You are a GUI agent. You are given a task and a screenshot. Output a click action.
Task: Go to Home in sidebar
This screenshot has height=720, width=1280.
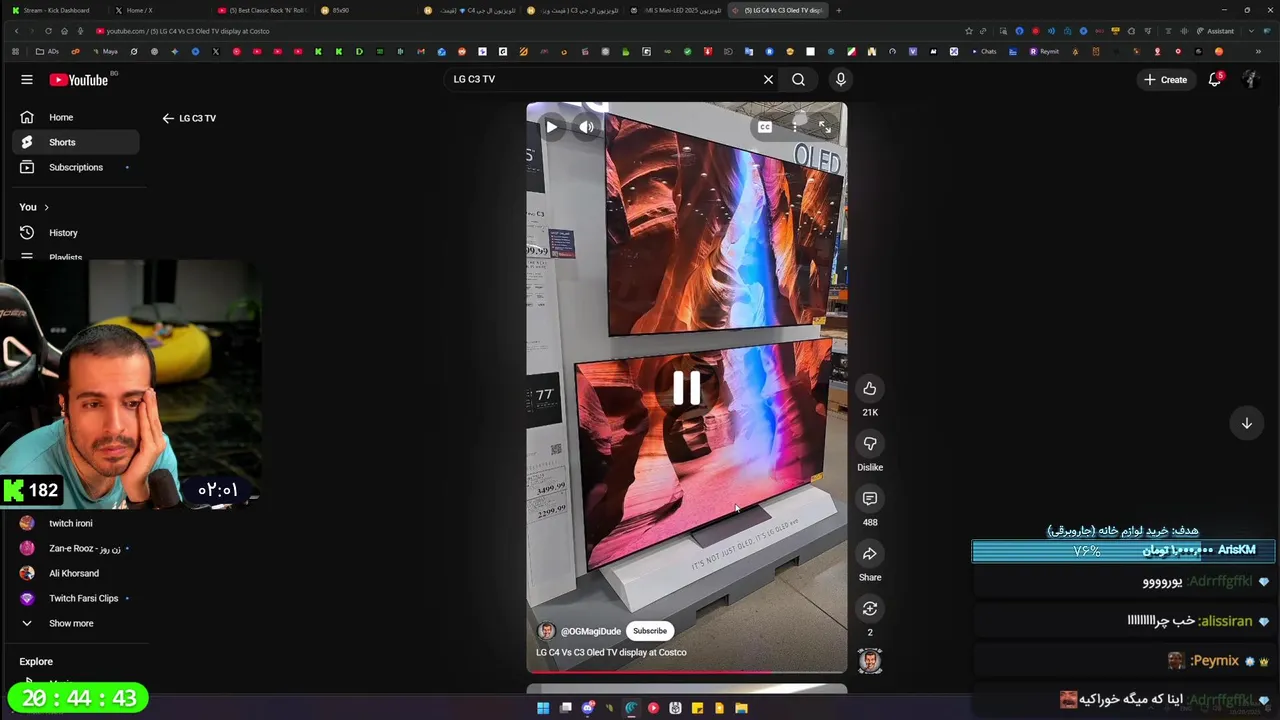[76, 117]
